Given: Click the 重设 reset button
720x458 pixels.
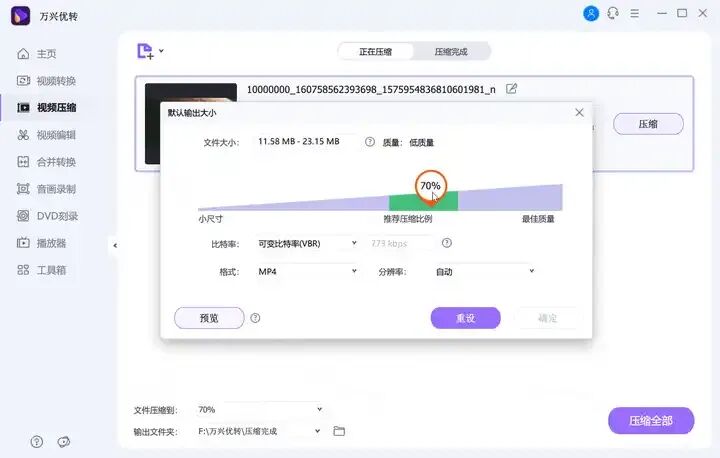Looking at the screenshot, I should [466, 318].
